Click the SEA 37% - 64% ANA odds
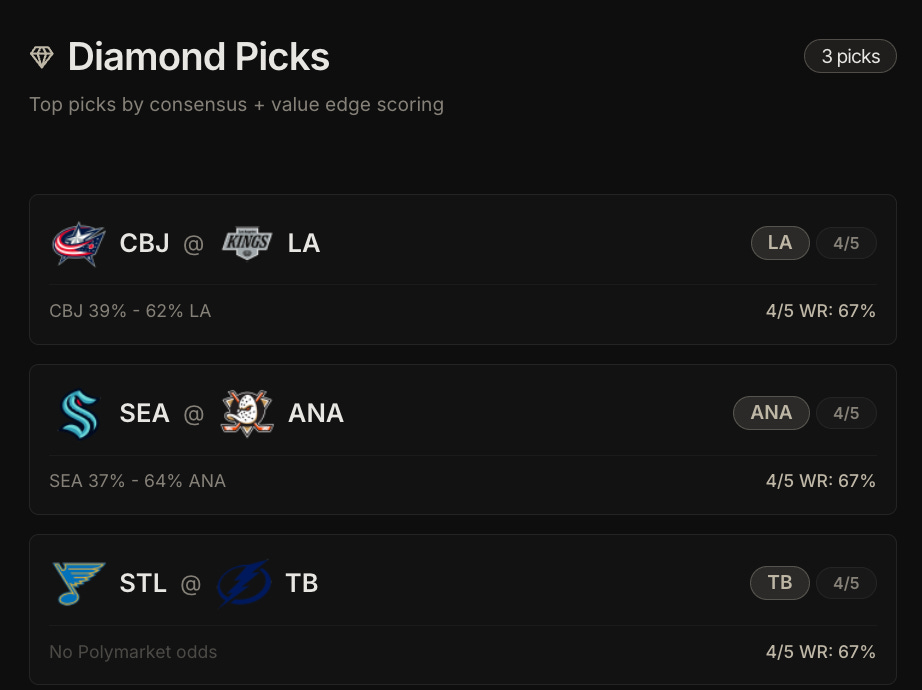 tap(137, 481)
